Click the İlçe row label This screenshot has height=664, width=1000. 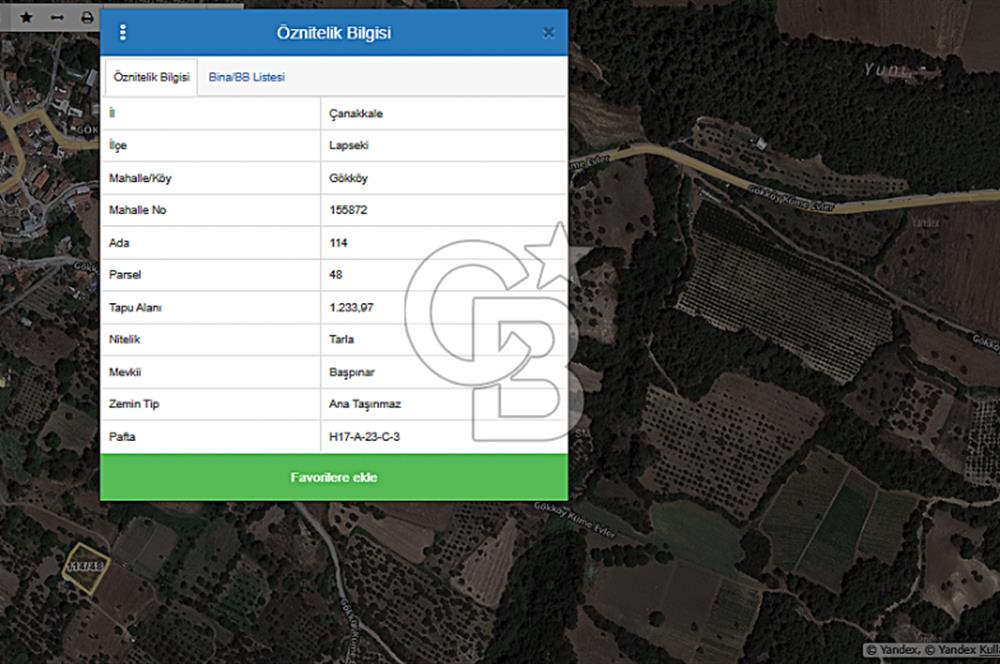[118, 145]
